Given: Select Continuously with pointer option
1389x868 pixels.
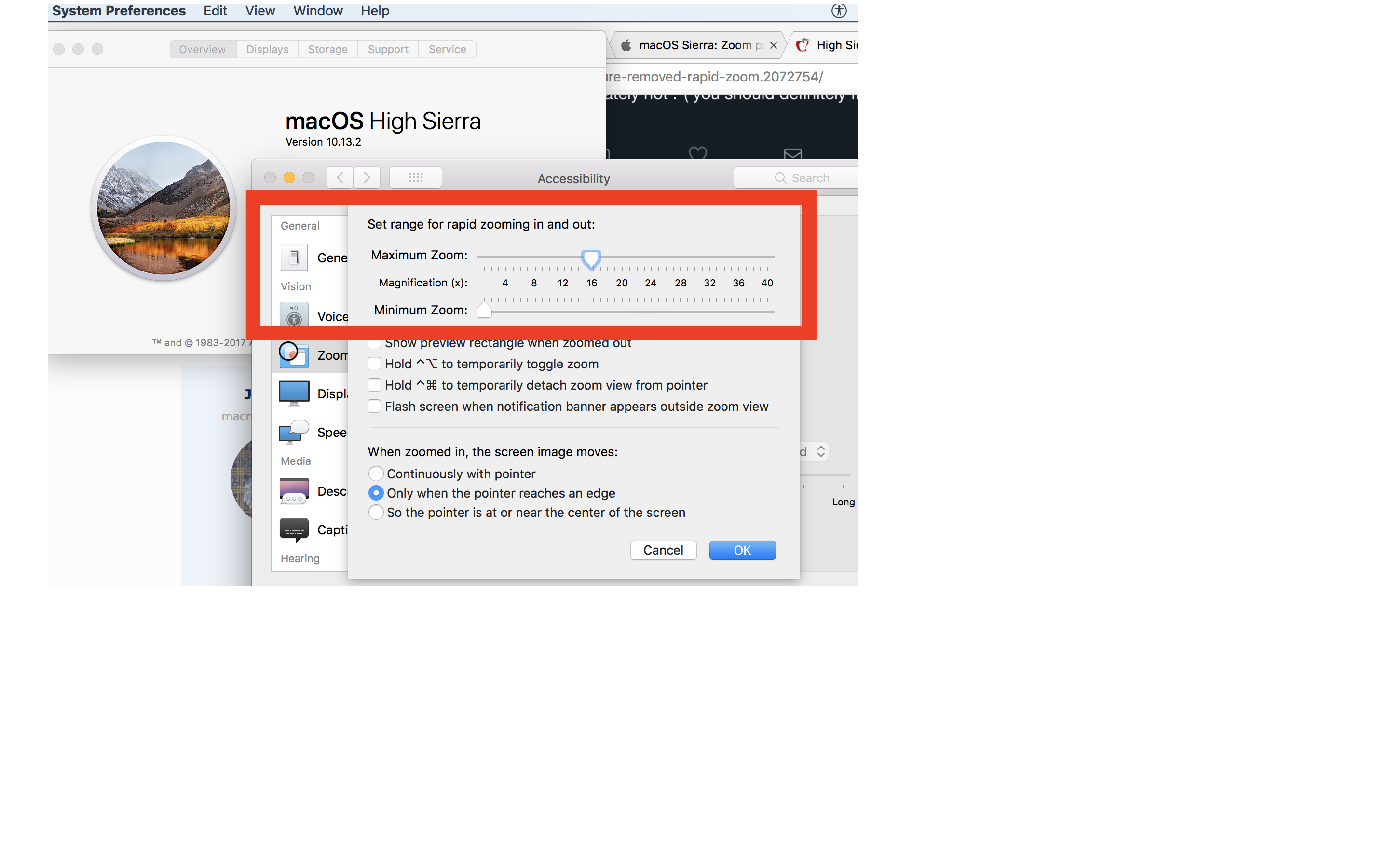Looking at the screenshot, I should tap(376, 474).
